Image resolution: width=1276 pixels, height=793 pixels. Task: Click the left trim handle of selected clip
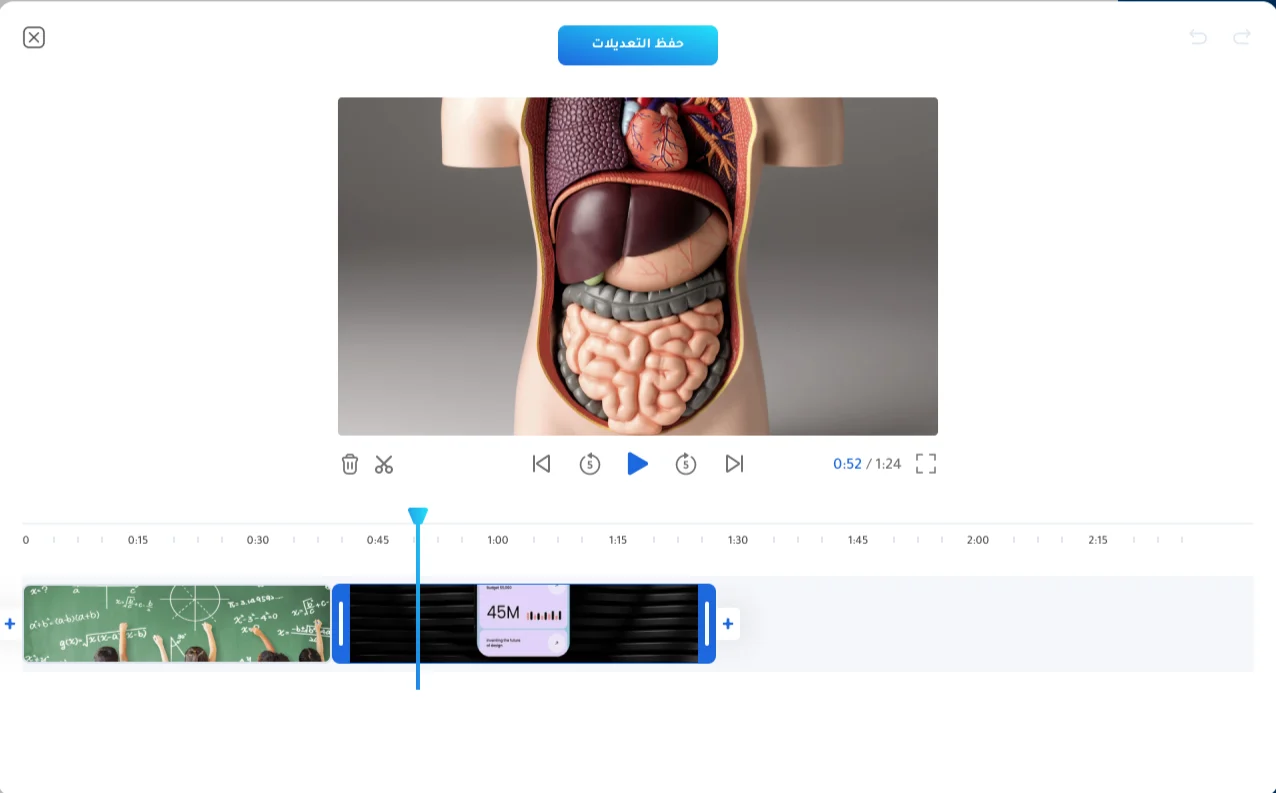pyautogui.click(x=341, y=624)
